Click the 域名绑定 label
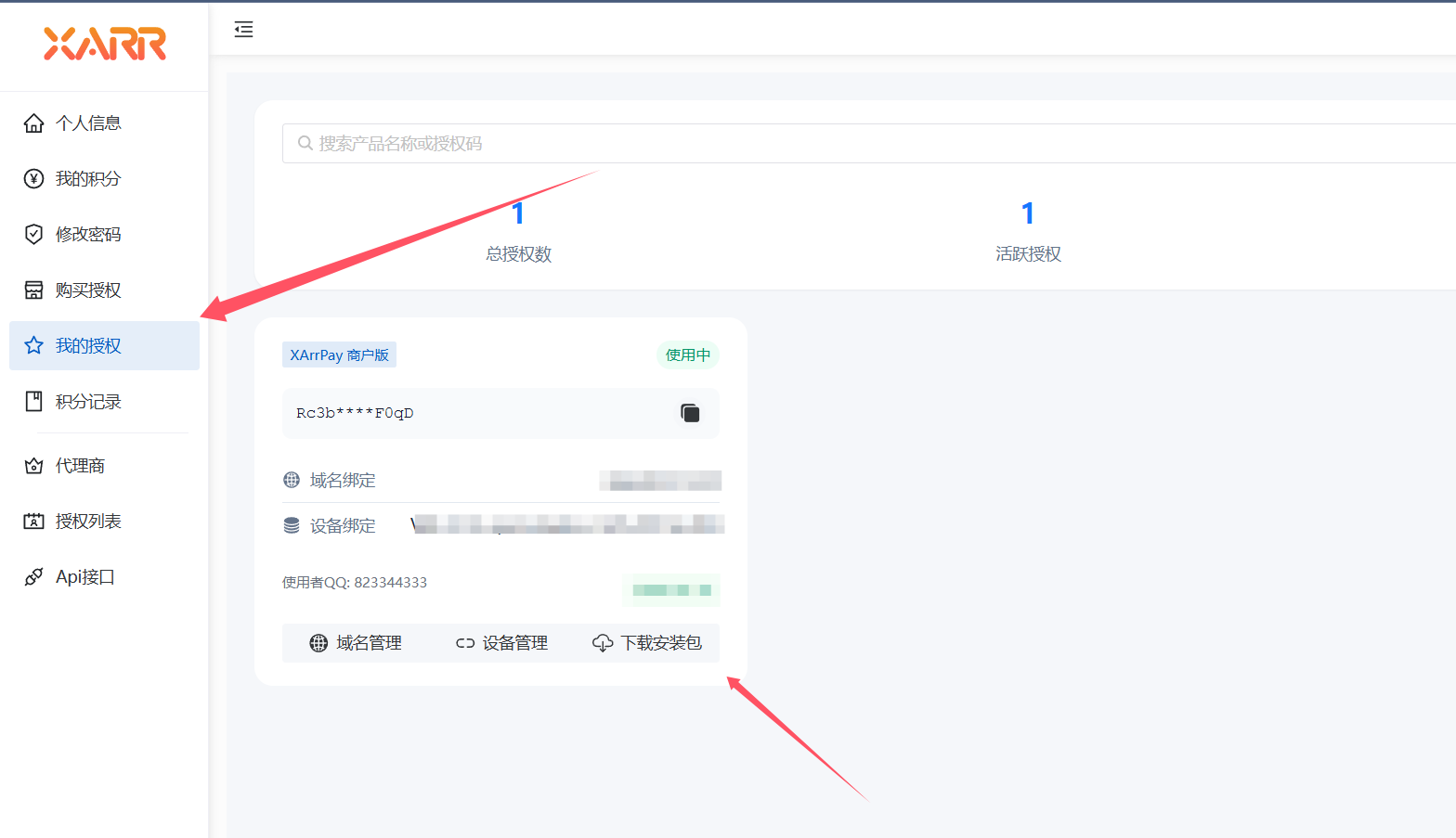The height and width of the screenshot is (838, 1456). (x=343, y=480)
